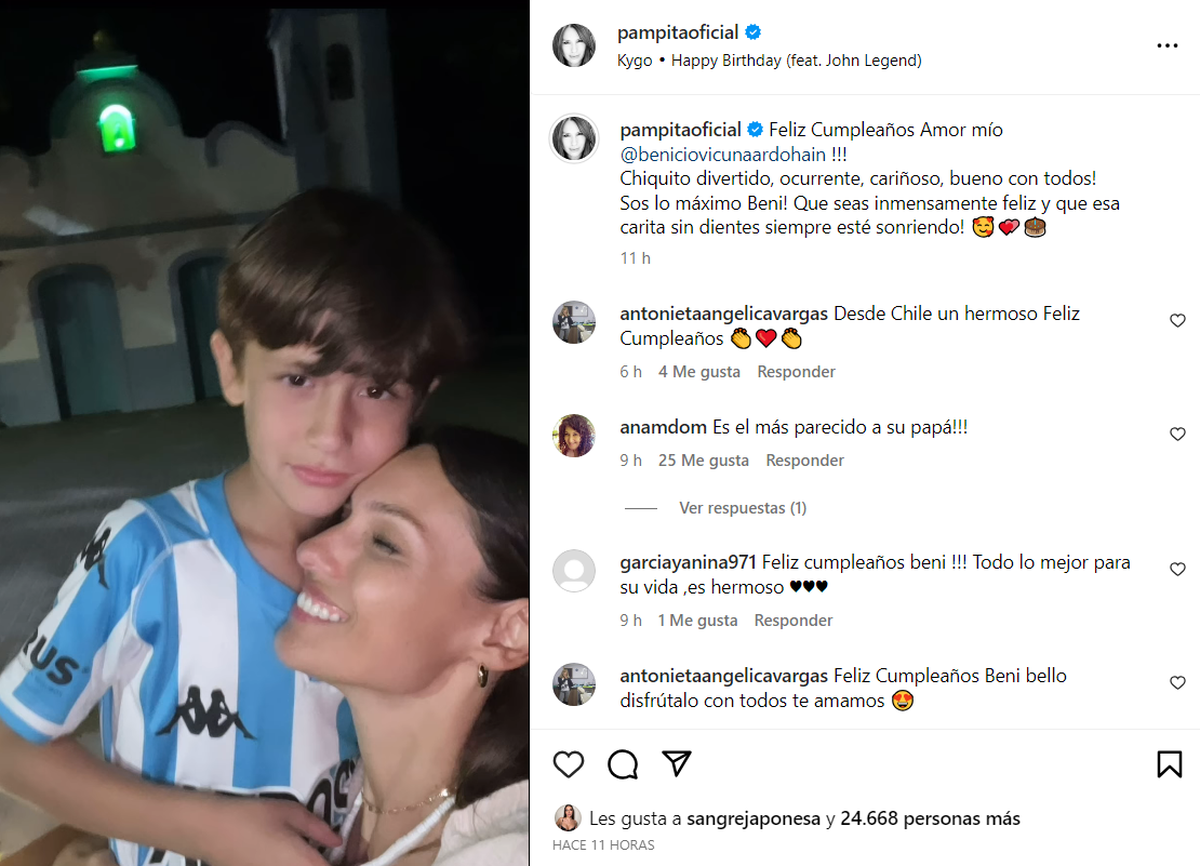This screenshot has width=1200, height=866.
Task: View anamdom's profile avatar
Action: point(574,435)
